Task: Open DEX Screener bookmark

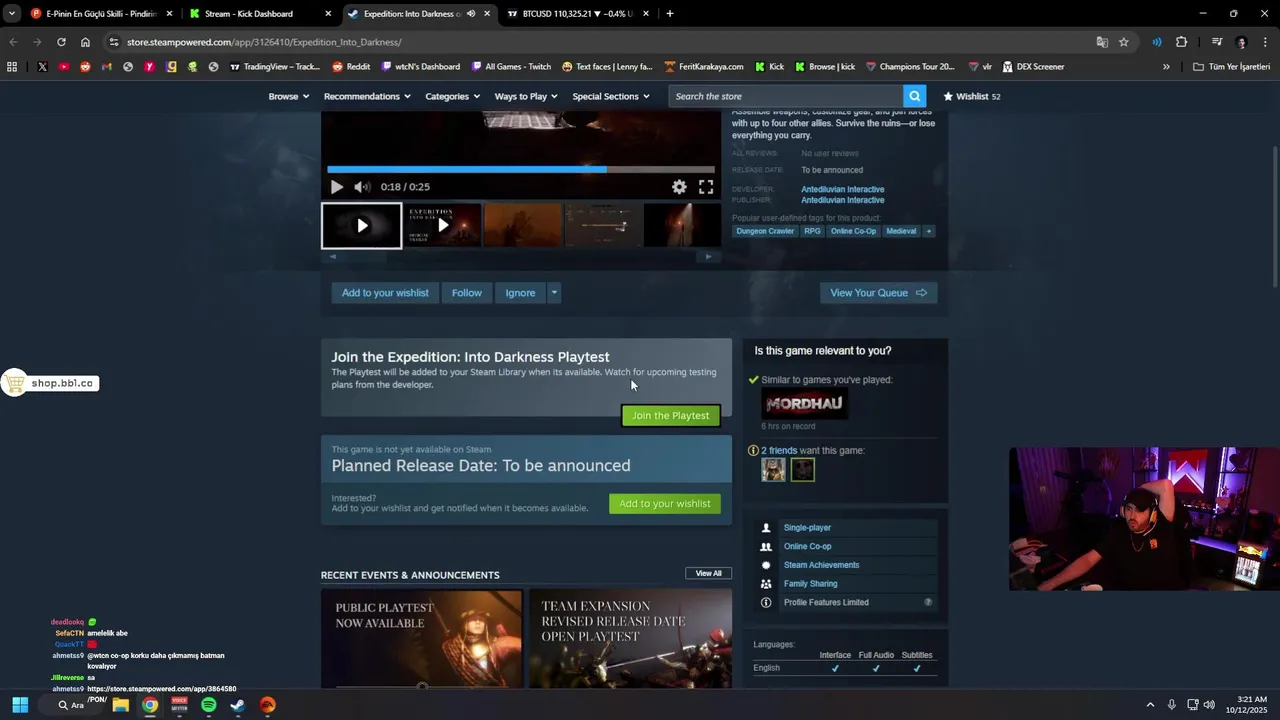Action: (1032, 67)
